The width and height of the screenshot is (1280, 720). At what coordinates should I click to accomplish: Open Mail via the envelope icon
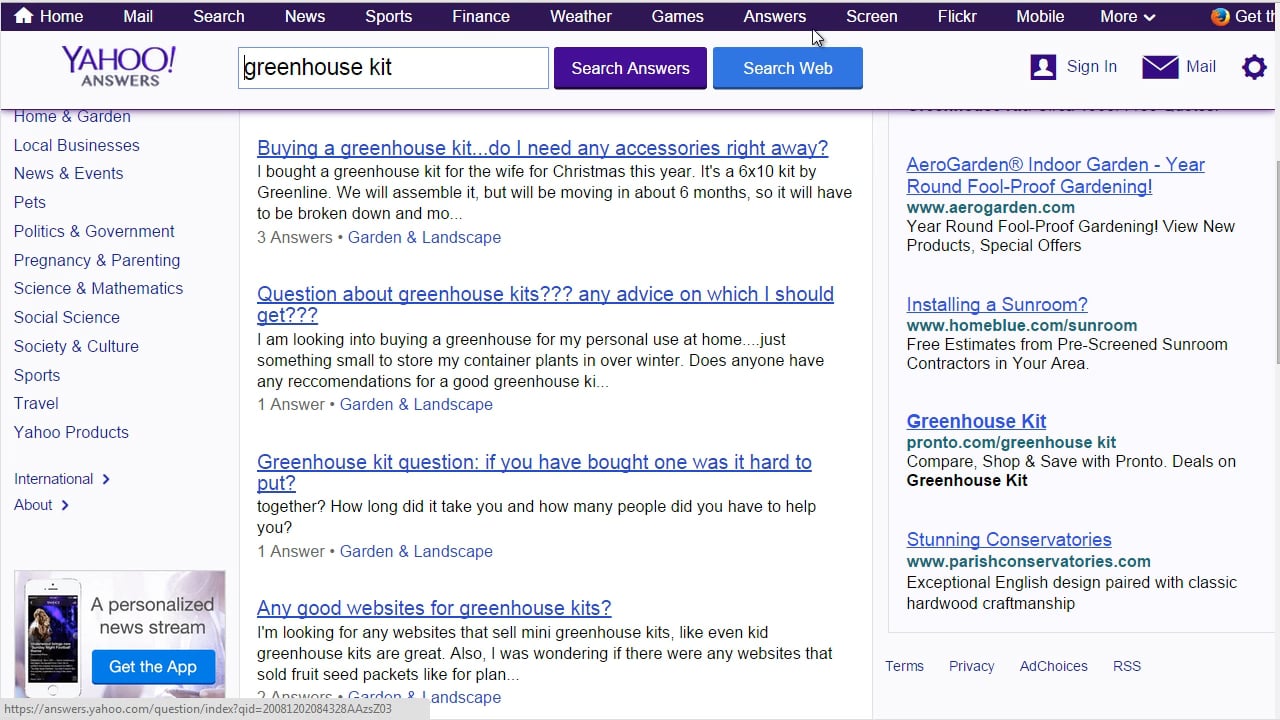1160,67
